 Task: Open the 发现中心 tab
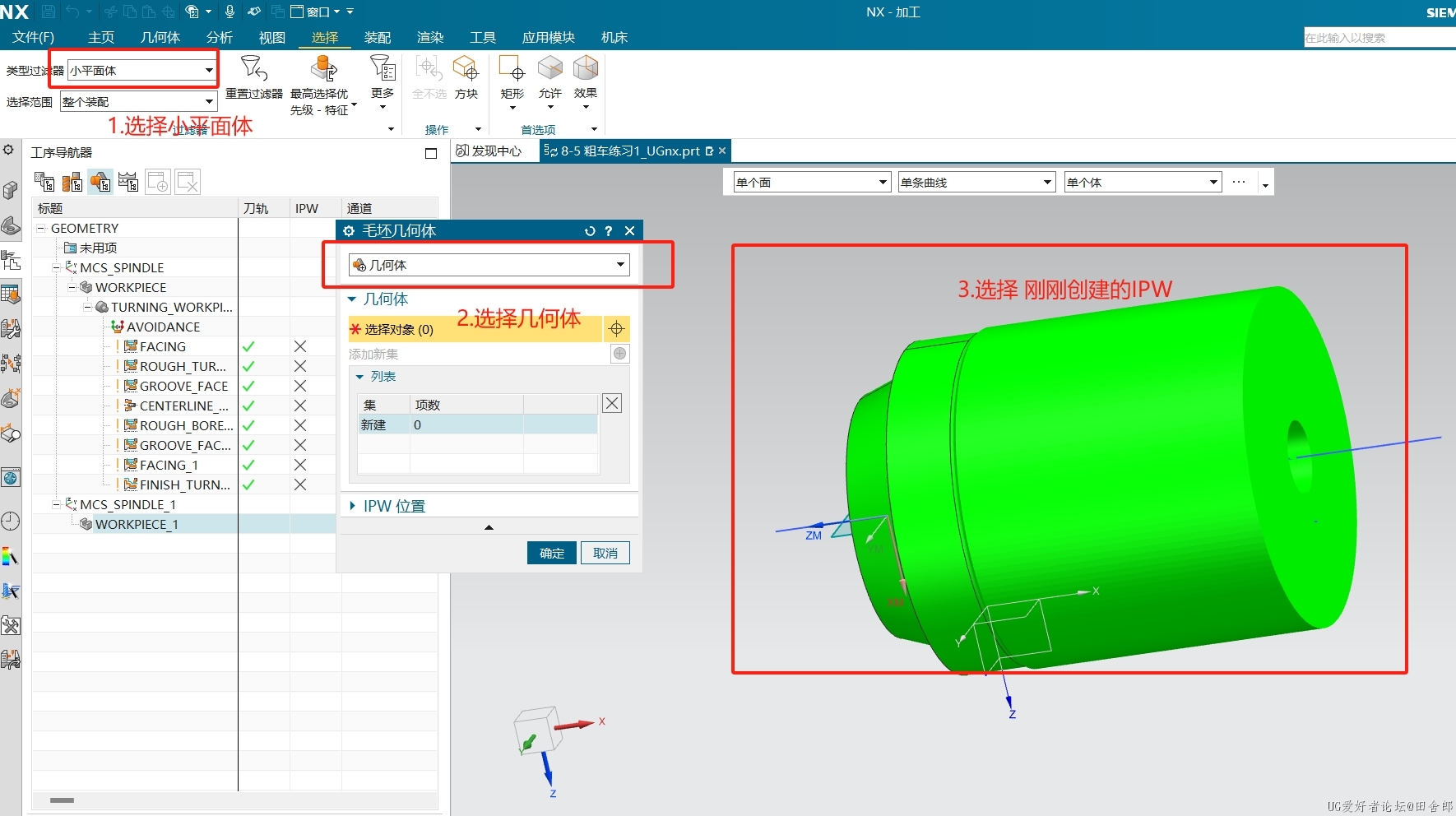pyautogui.click(x=489, y=151)
